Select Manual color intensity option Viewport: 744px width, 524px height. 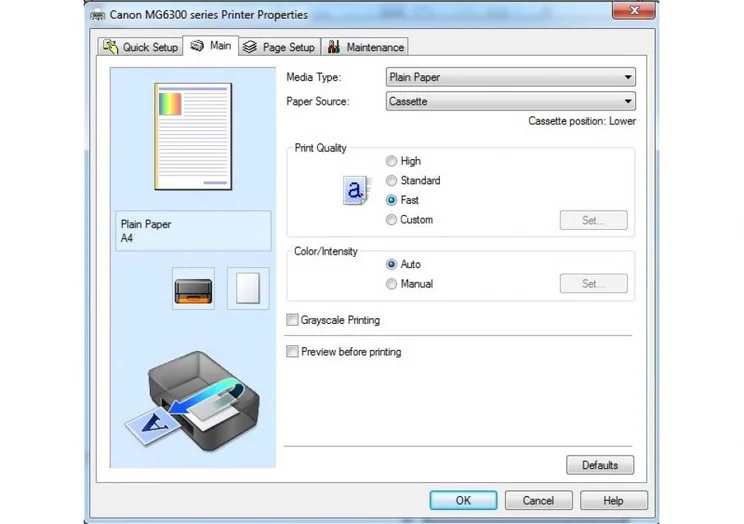(391, 284)
